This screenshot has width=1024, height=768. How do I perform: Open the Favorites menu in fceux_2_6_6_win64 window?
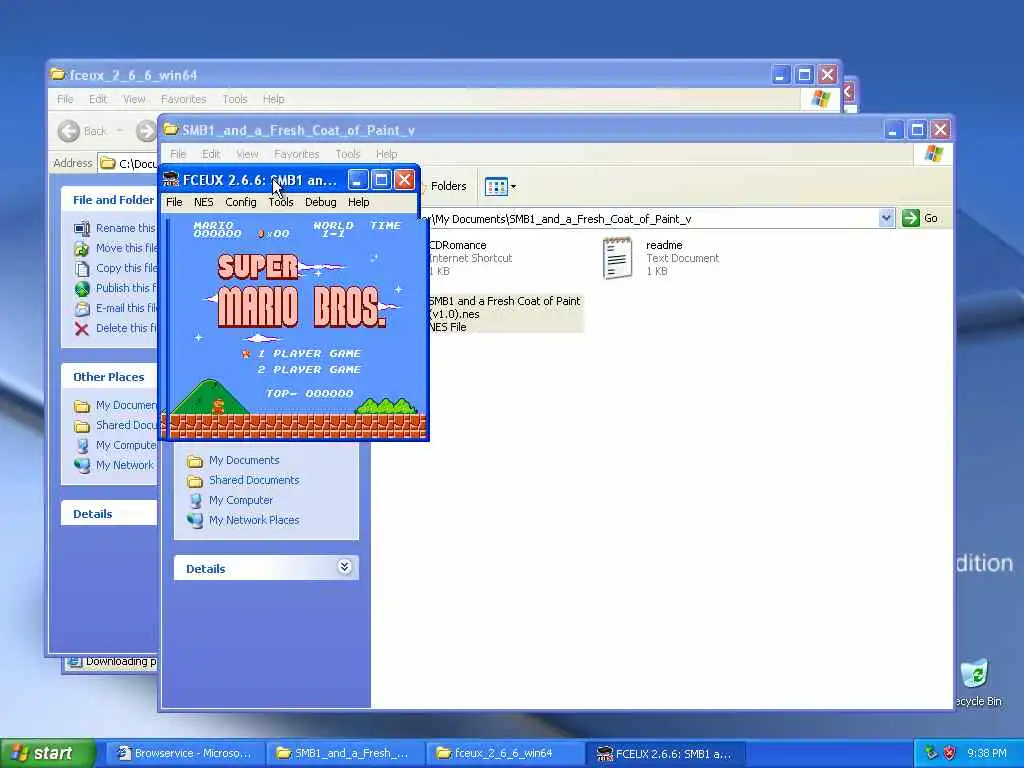pyautogui.click(x=184, y=99)
